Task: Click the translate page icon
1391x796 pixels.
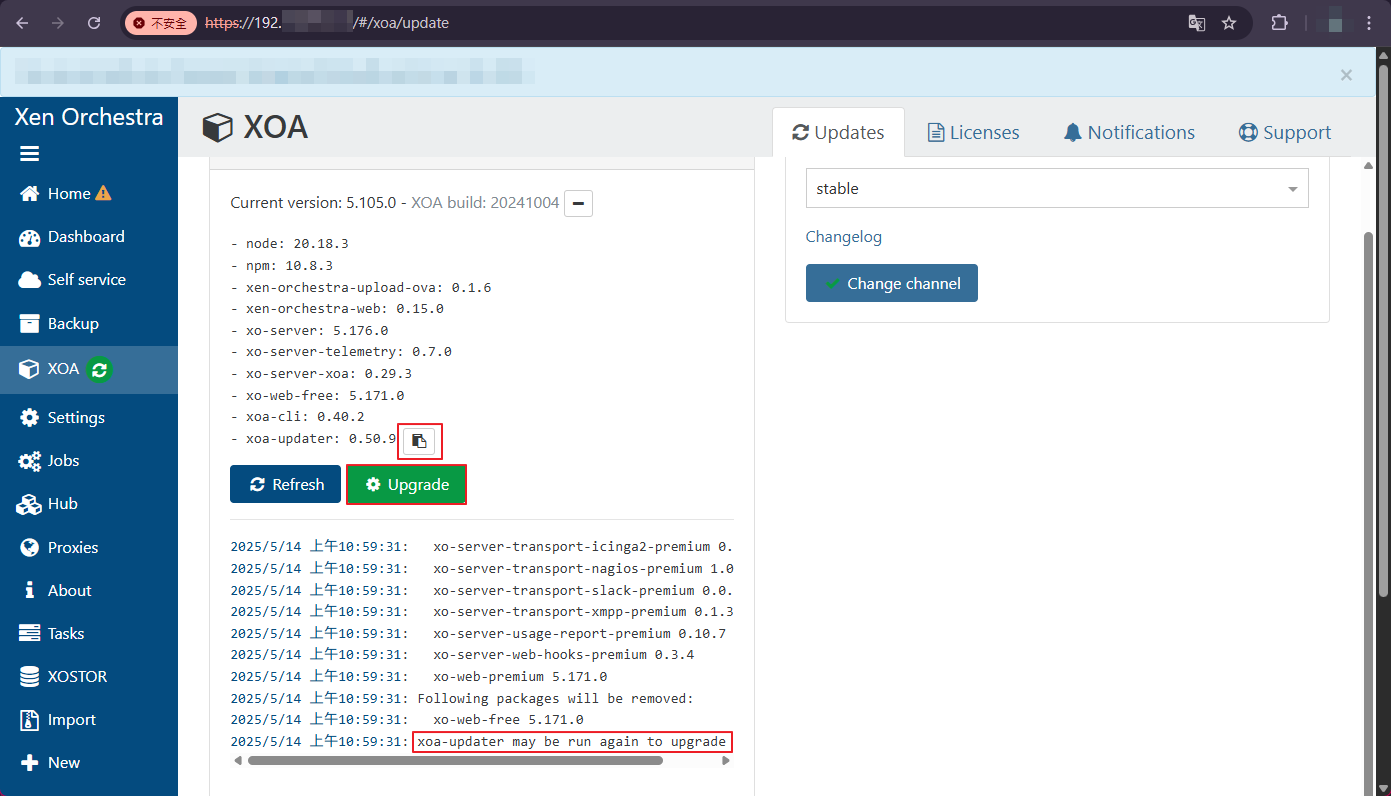Action: (1196, 23)
